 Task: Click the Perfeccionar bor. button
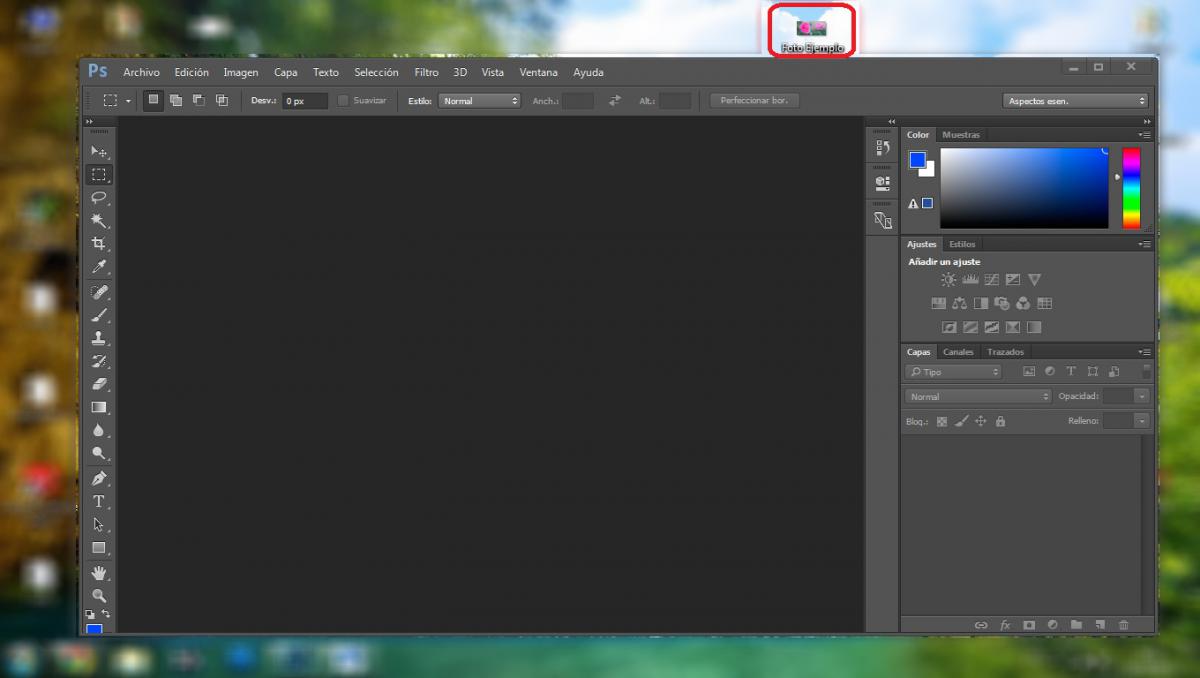pyautogui.click(x=755, y=100)
